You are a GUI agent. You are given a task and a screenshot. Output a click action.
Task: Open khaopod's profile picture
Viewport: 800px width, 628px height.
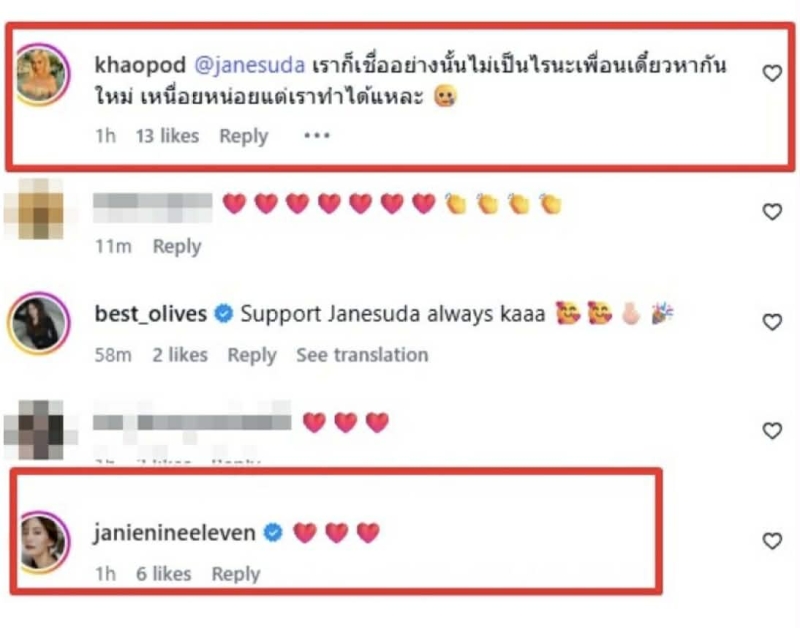point(40,74)
